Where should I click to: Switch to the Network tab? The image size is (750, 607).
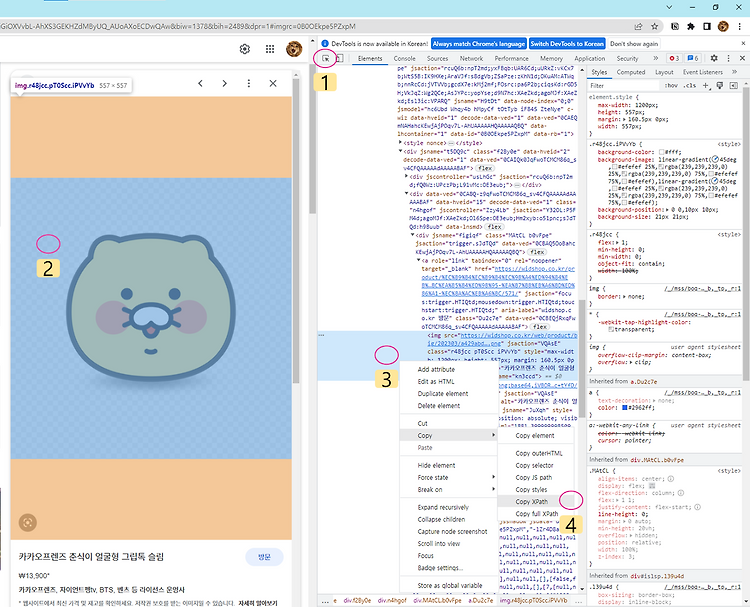coord(471,58)
